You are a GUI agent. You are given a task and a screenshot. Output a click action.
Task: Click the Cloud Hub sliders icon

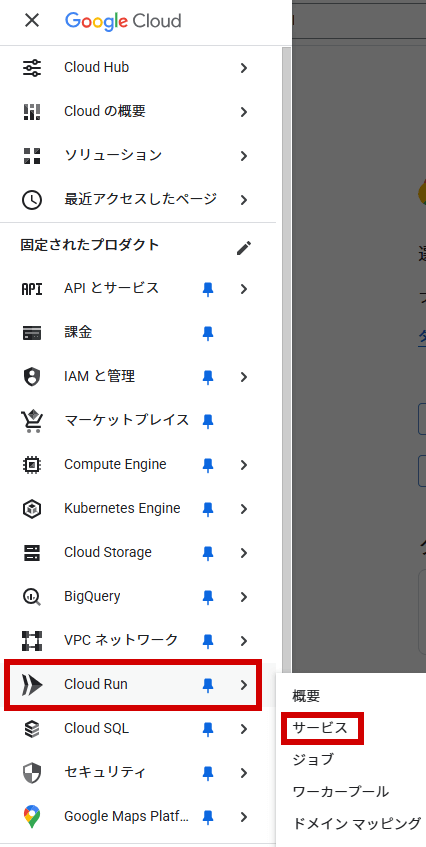point(32,68)
